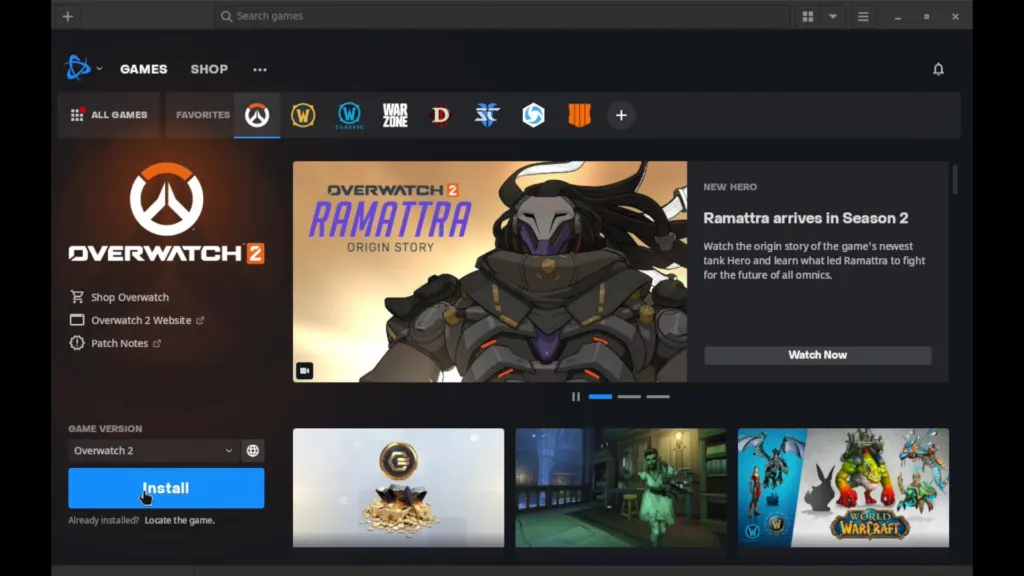Image resolution: width=1024 pixels, height=576 pixels.
Task: Click the globe region icon
Action: 253,451
